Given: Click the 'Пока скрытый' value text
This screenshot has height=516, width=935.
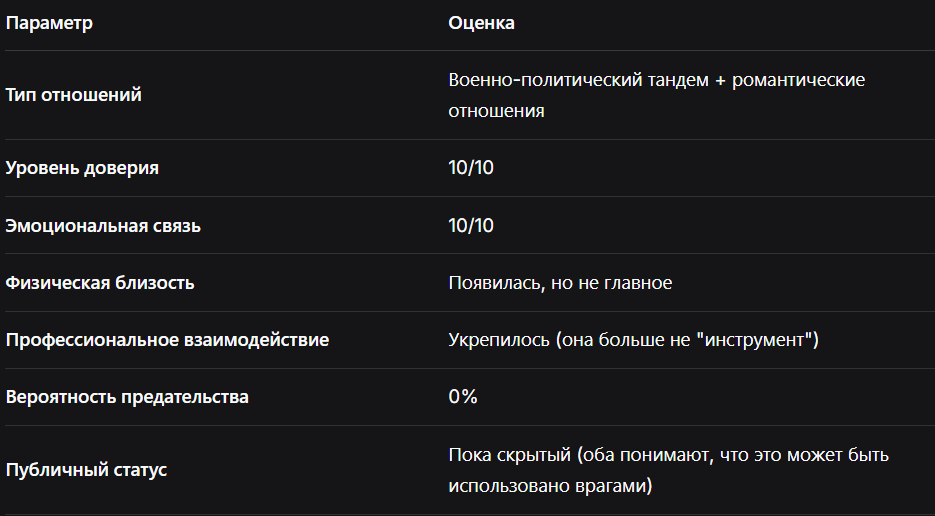Looking at the screenshot, I should pyautogui.click(x=508, y=455).
